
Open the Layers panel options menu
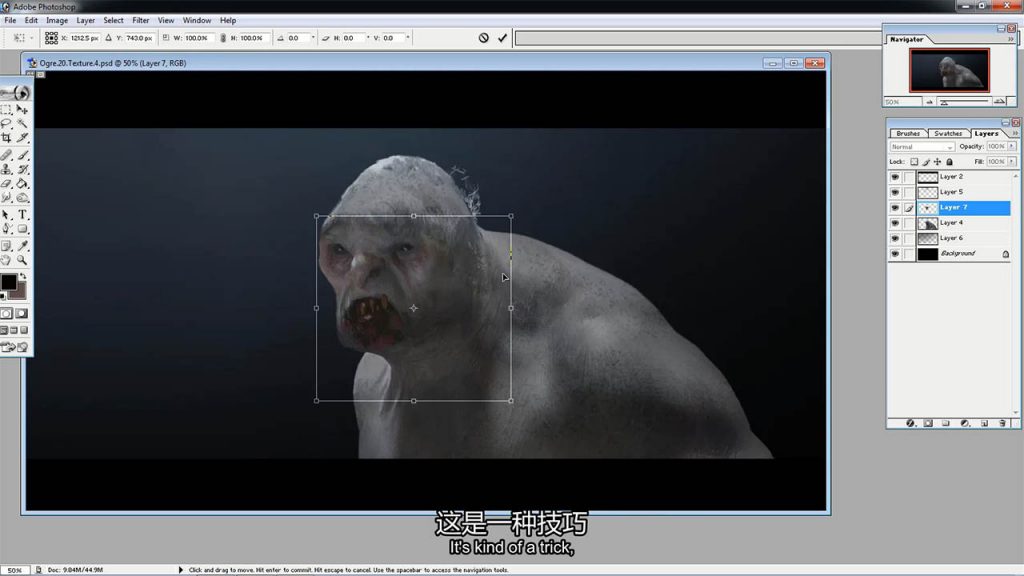pyautogui.click(x=1015, y=133)
